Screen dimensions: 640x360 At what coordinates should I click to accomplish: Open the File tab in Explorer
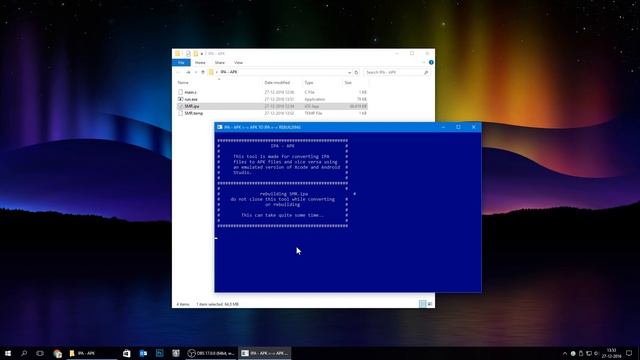(x=181, y=62)
